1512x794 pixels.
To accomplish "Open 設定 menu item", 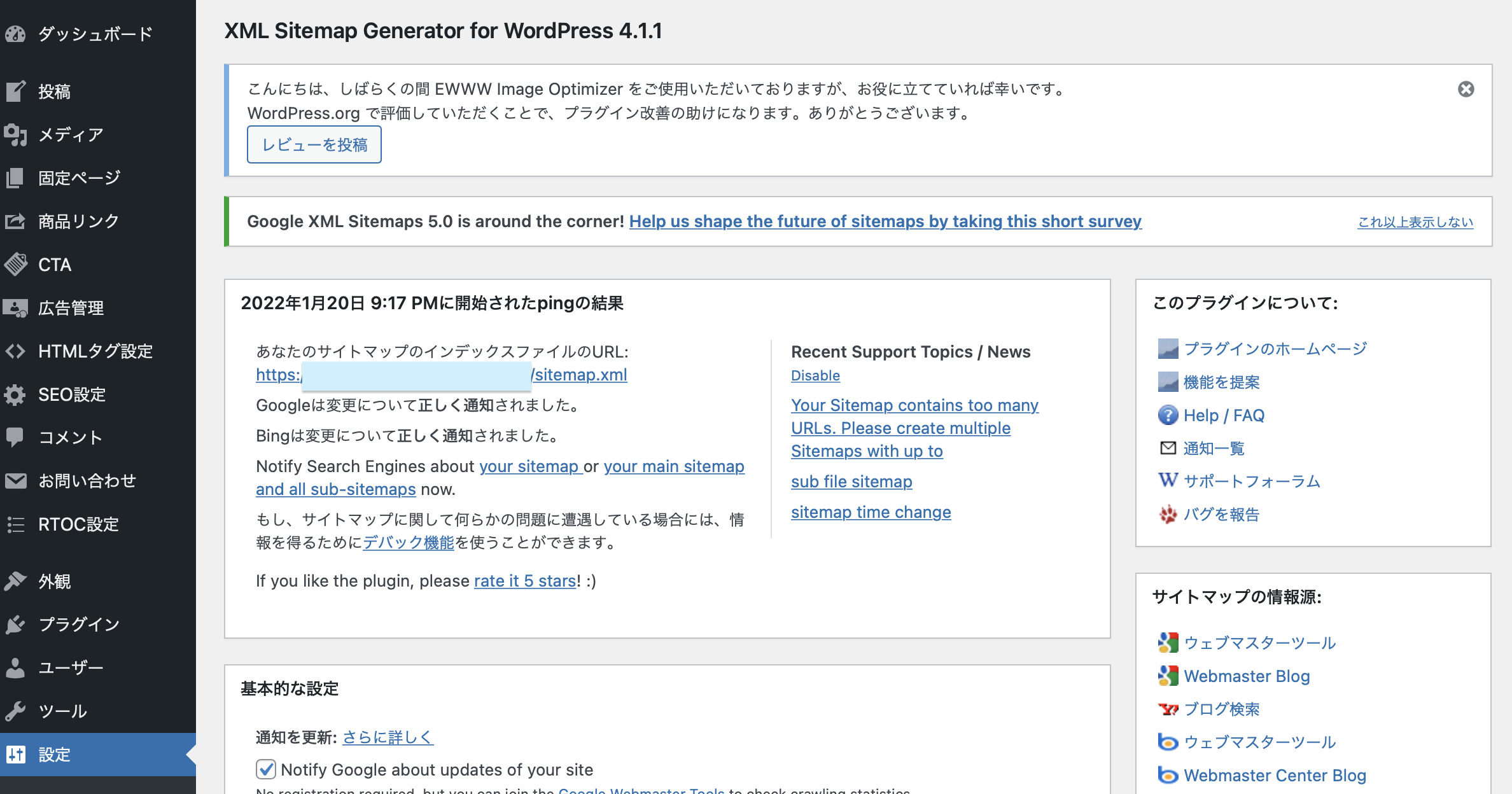I will click(98, 755).
